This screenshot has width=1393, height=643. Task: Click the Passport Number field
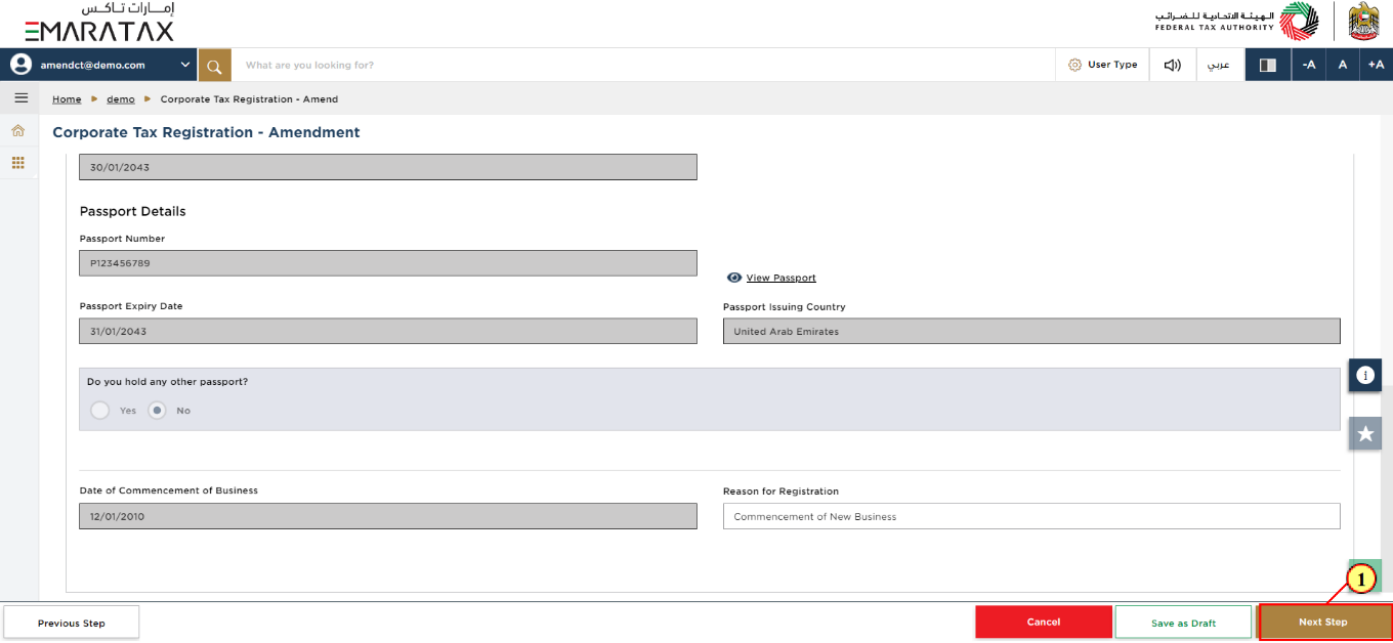tap(388, 263)
